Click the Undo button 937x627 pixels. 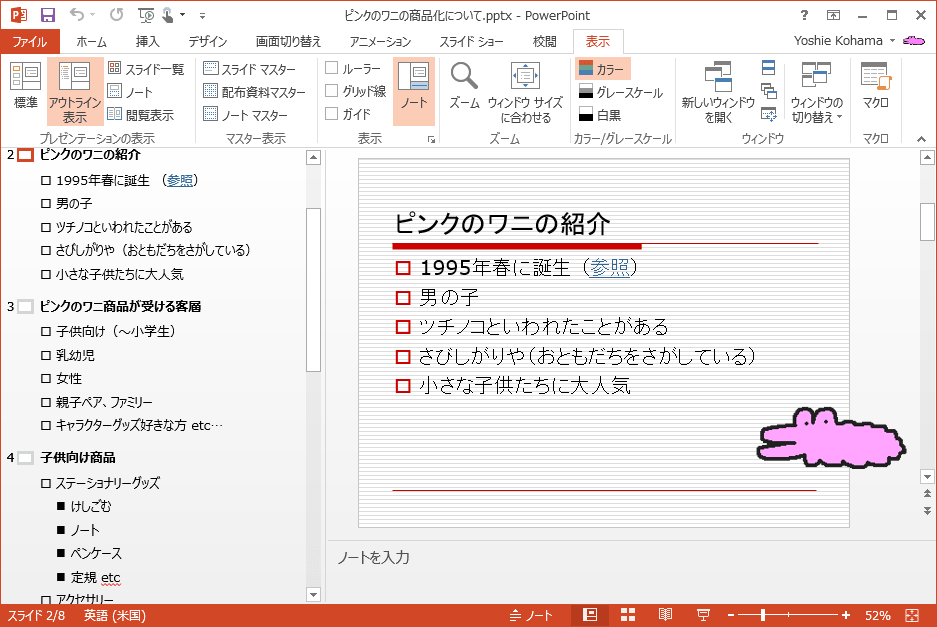[x=76, y=15]
